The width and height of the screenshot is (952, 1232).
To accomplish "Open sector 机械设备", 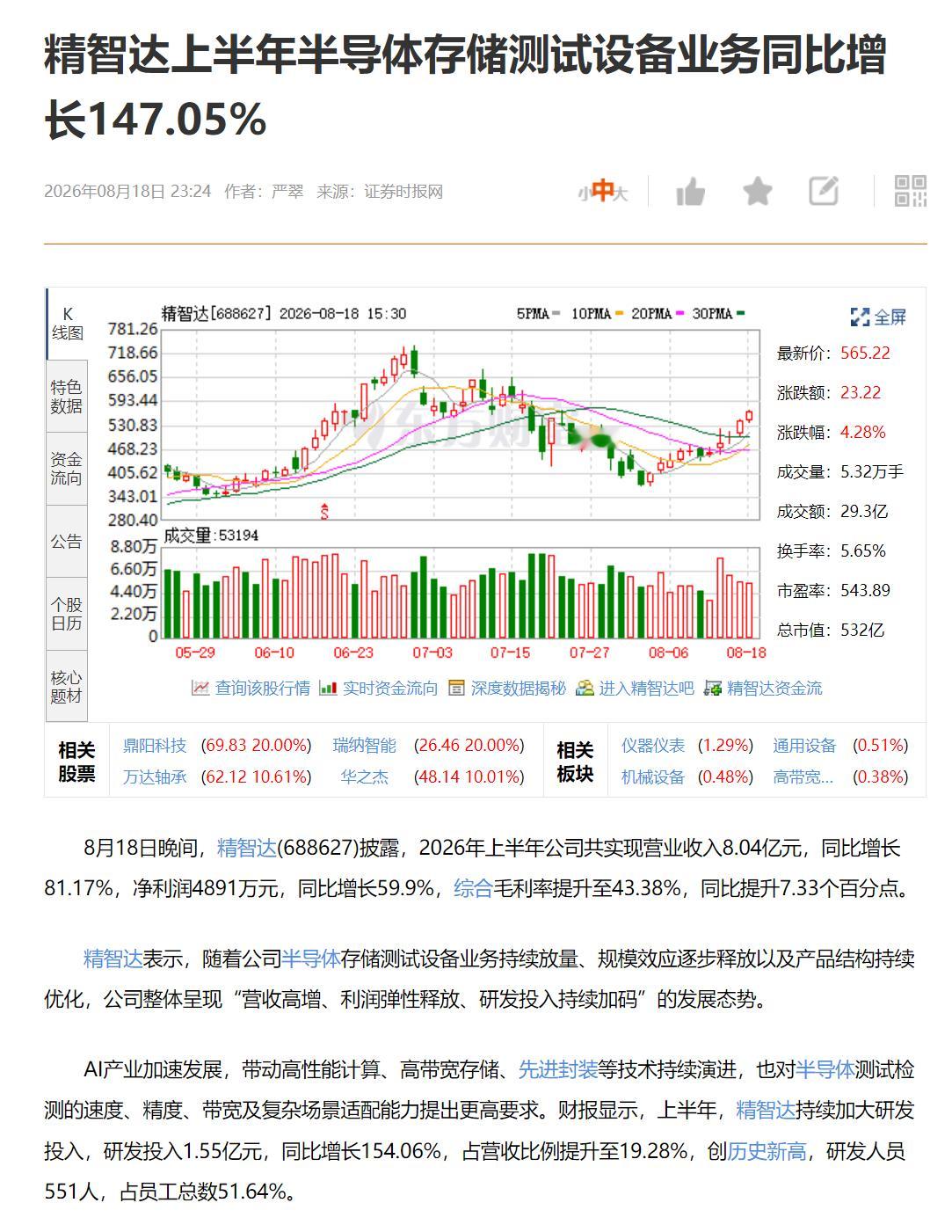I will click(653, 776).
